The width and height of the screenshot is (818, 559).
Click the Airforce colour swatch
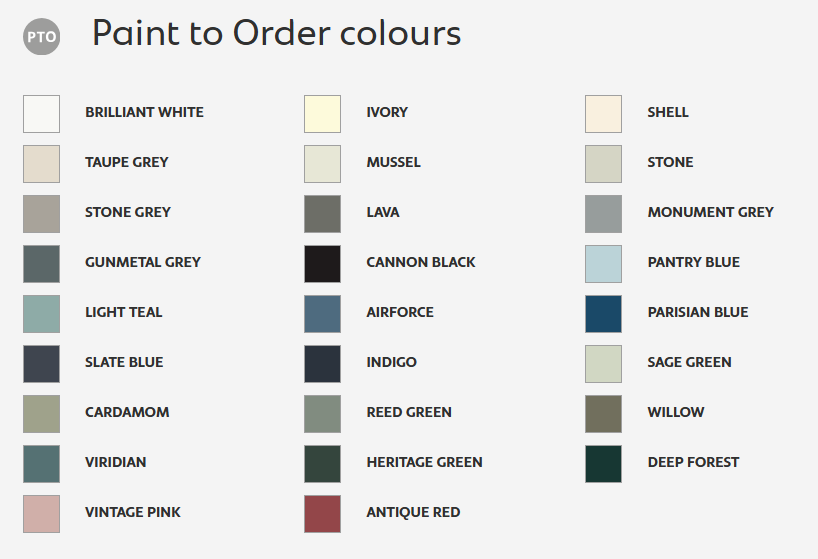tap(322, 313)
